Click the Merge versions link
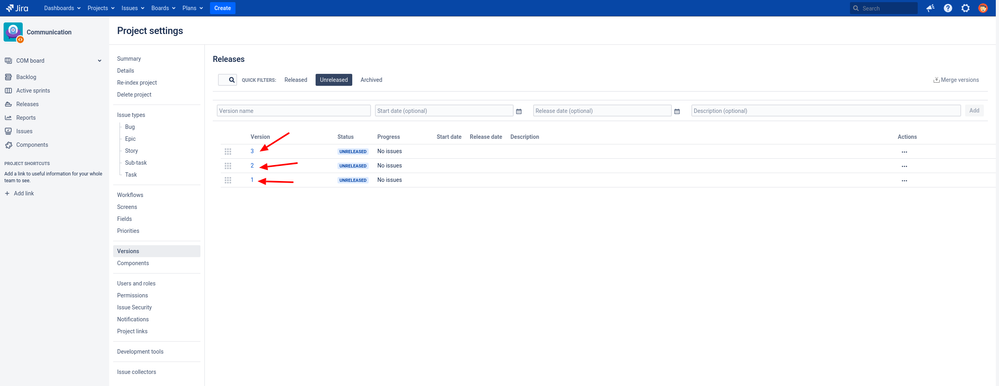This screenshot has width=999, height=386. 956,80
